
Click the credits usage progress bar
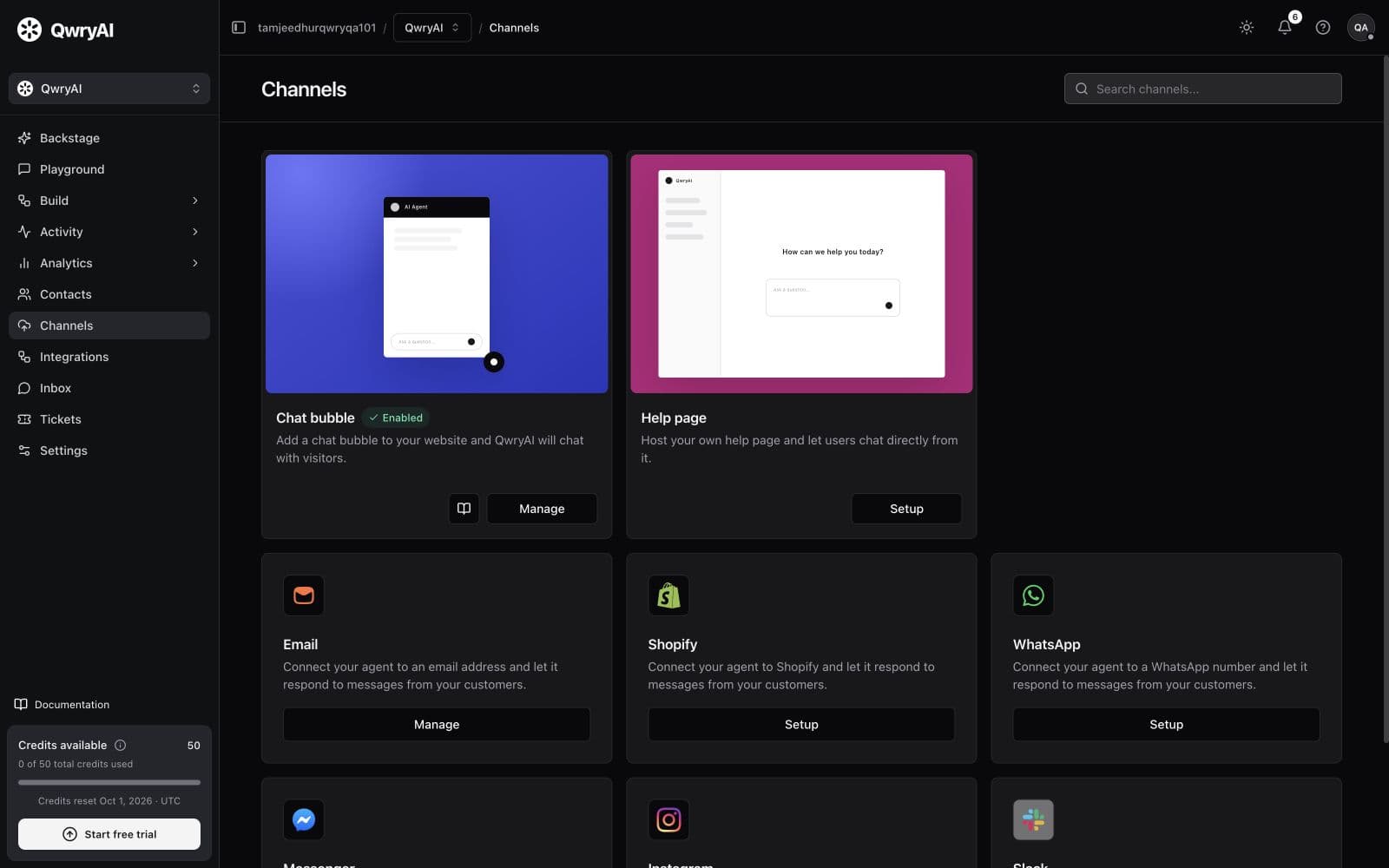coord(109,782)
